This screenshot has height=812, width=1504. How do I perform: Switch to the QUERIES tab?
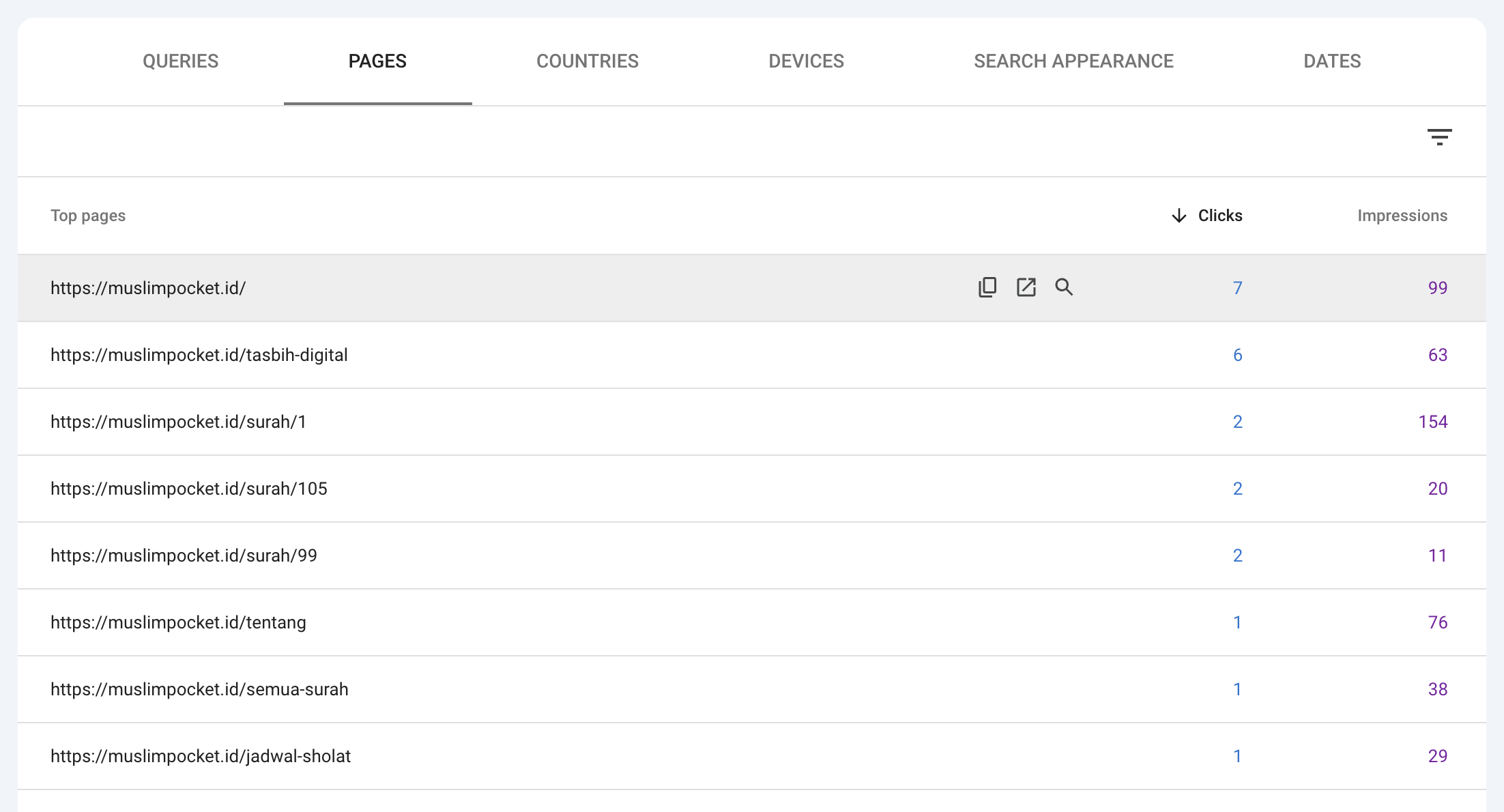(180, 61)
